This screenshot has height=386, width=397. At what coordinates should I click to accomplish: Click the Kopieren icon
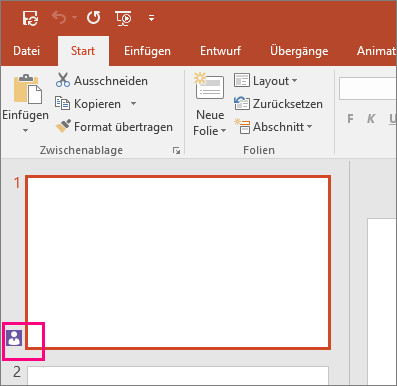[62, 103]
